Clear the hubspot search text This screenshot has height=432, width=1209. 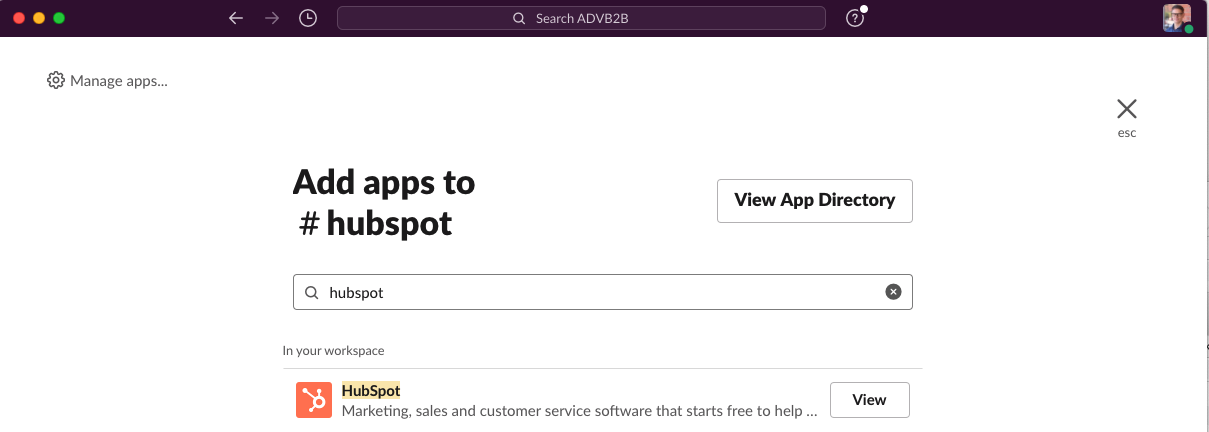[x=893, y=292]
